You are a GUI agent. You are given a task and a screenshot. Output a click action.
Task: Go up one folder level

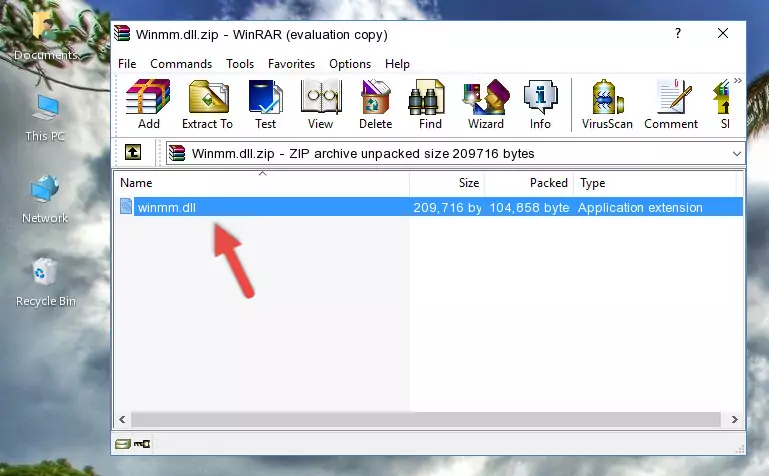pyautogui.click(x=133, y=152)
